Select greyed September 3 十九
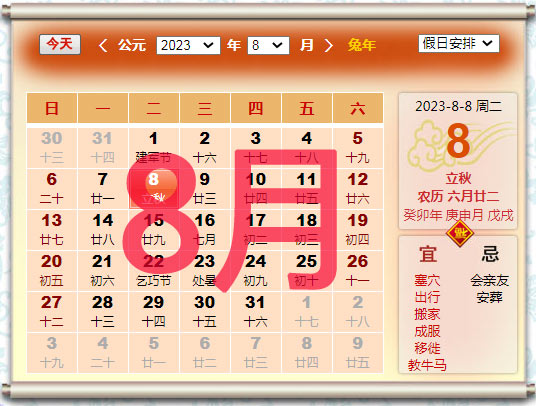 click(52, 353)
